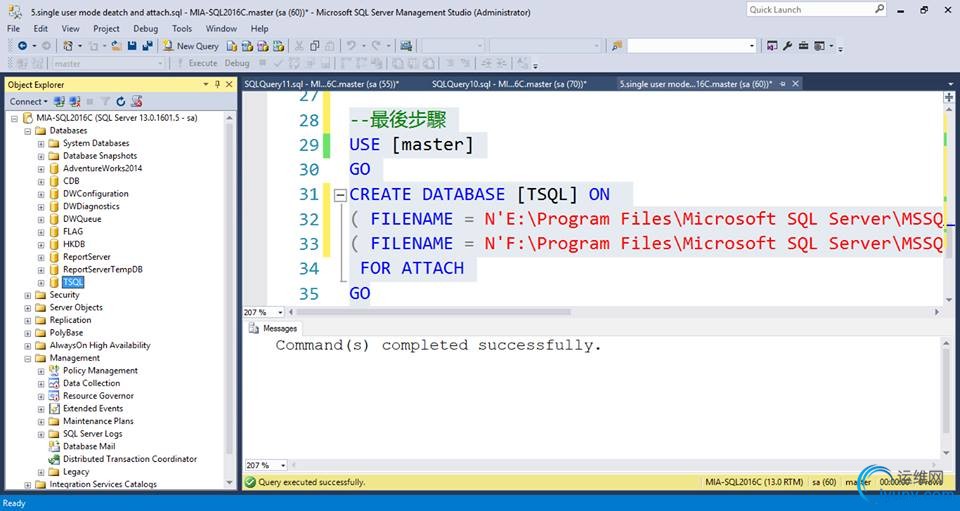
Task: Close the Object Explorer panel
Action: coord(230,84)
